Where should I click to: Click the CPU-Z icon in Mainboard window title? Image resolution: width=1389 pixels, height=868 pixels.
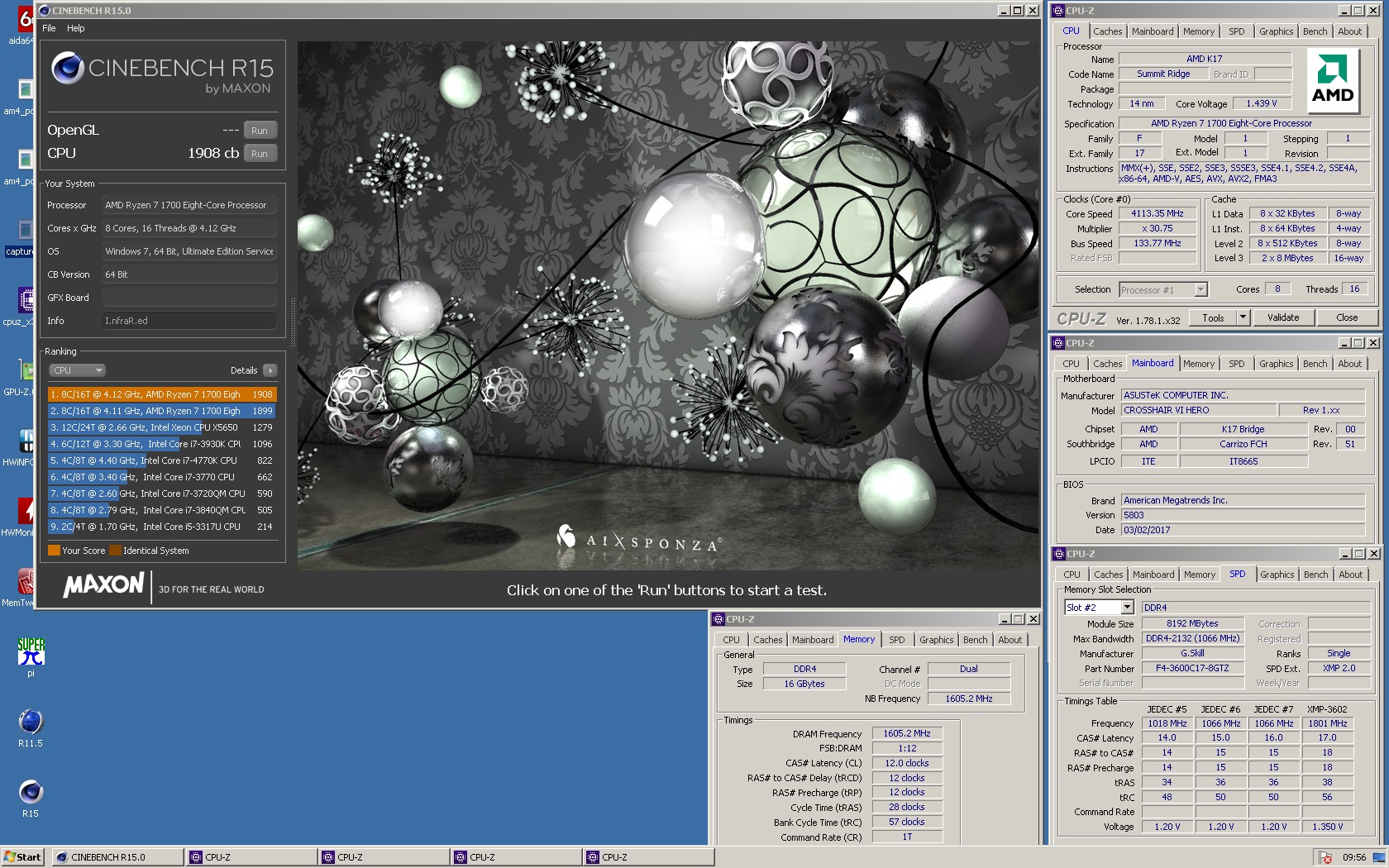(1057, 343)
